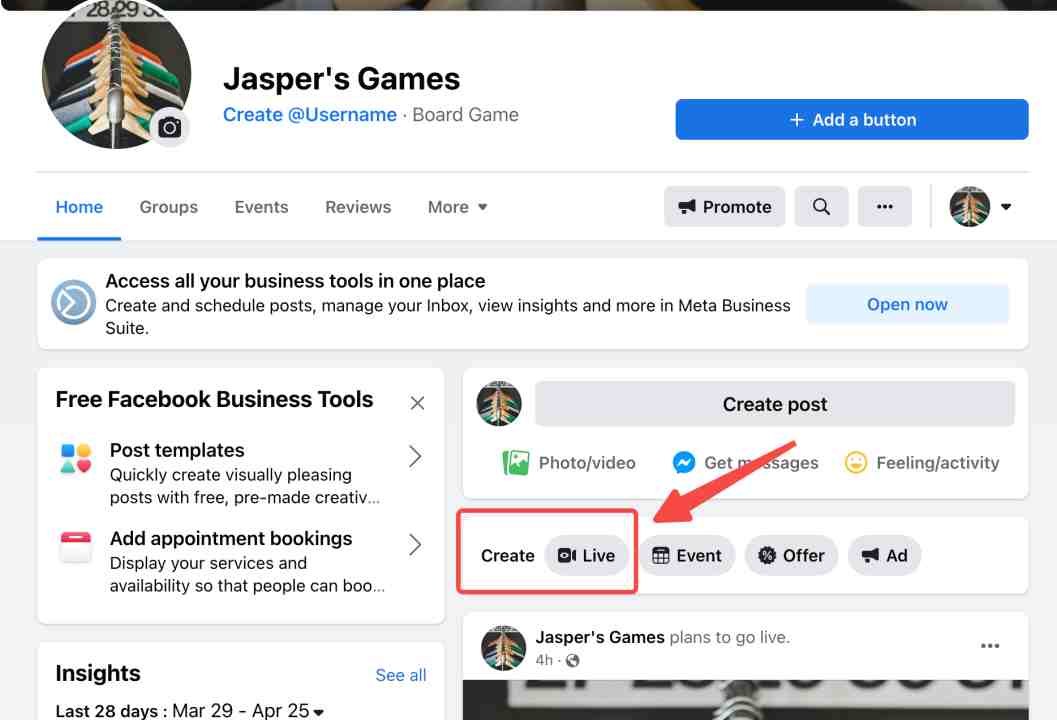Open post options for Jasper's Games post
This screenshot has height=720, width=1057.
click(990, 646)
